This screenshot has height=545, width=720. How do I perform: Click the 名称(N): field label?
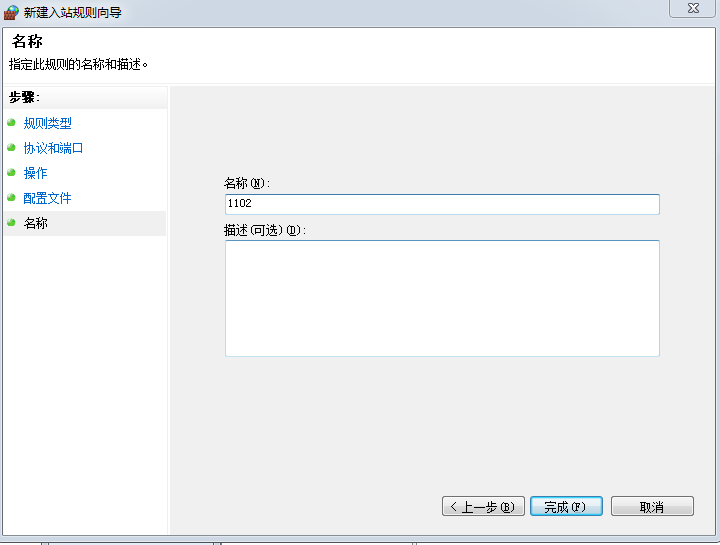coord(247,183)
